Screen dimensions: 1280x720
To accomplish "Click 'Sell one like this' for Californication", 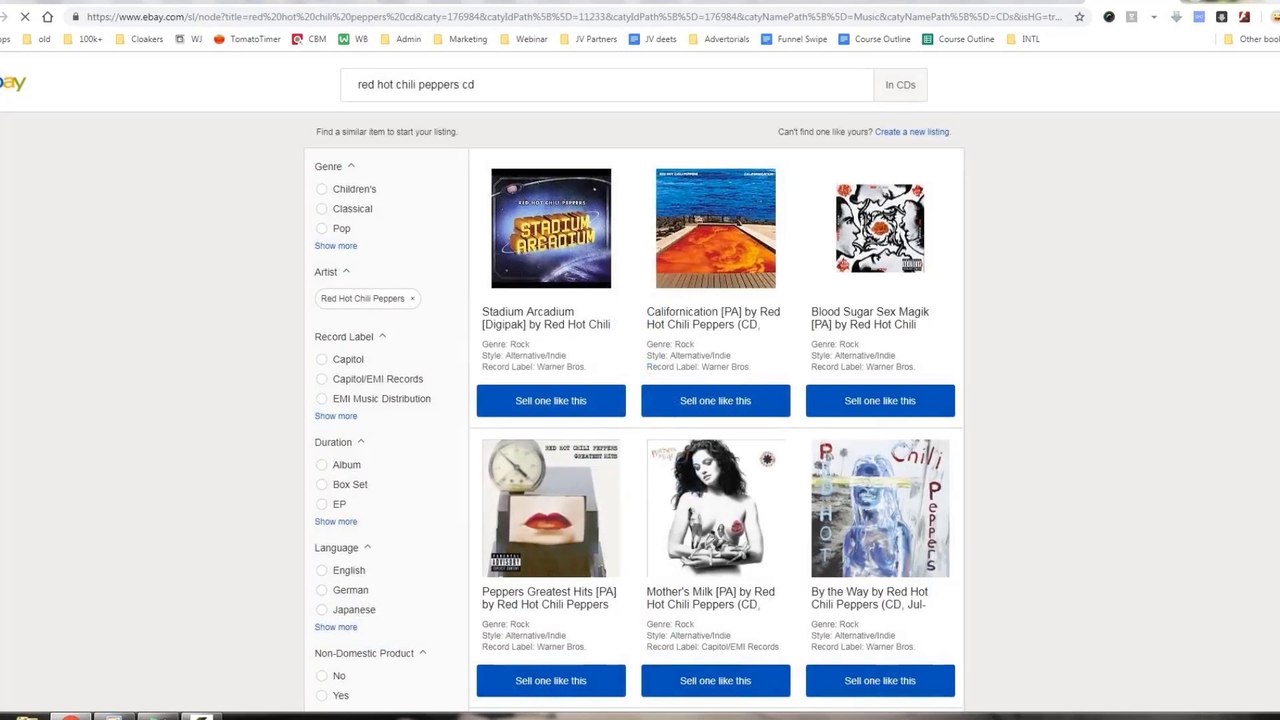I will 715,401.
